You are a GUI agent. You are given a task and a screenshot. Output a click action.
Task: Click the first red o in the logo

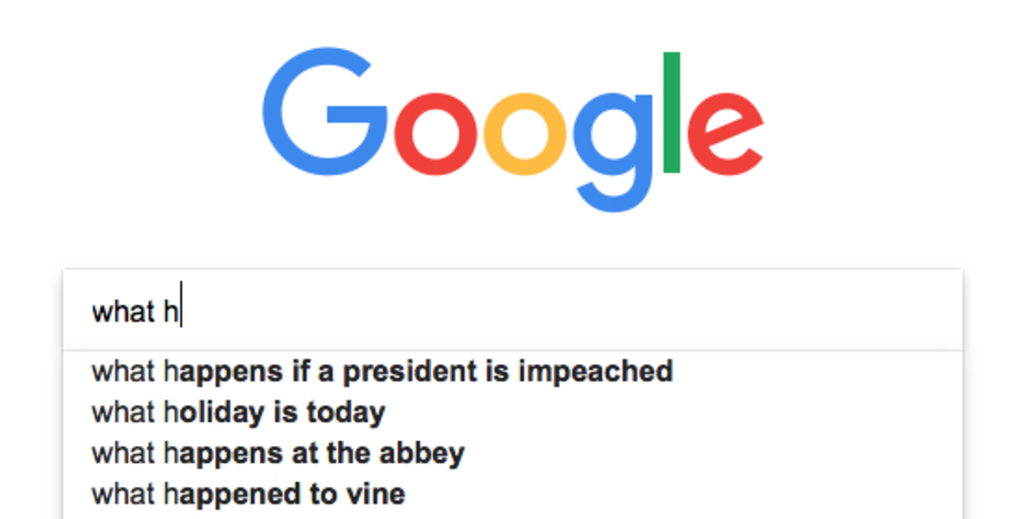436,134
